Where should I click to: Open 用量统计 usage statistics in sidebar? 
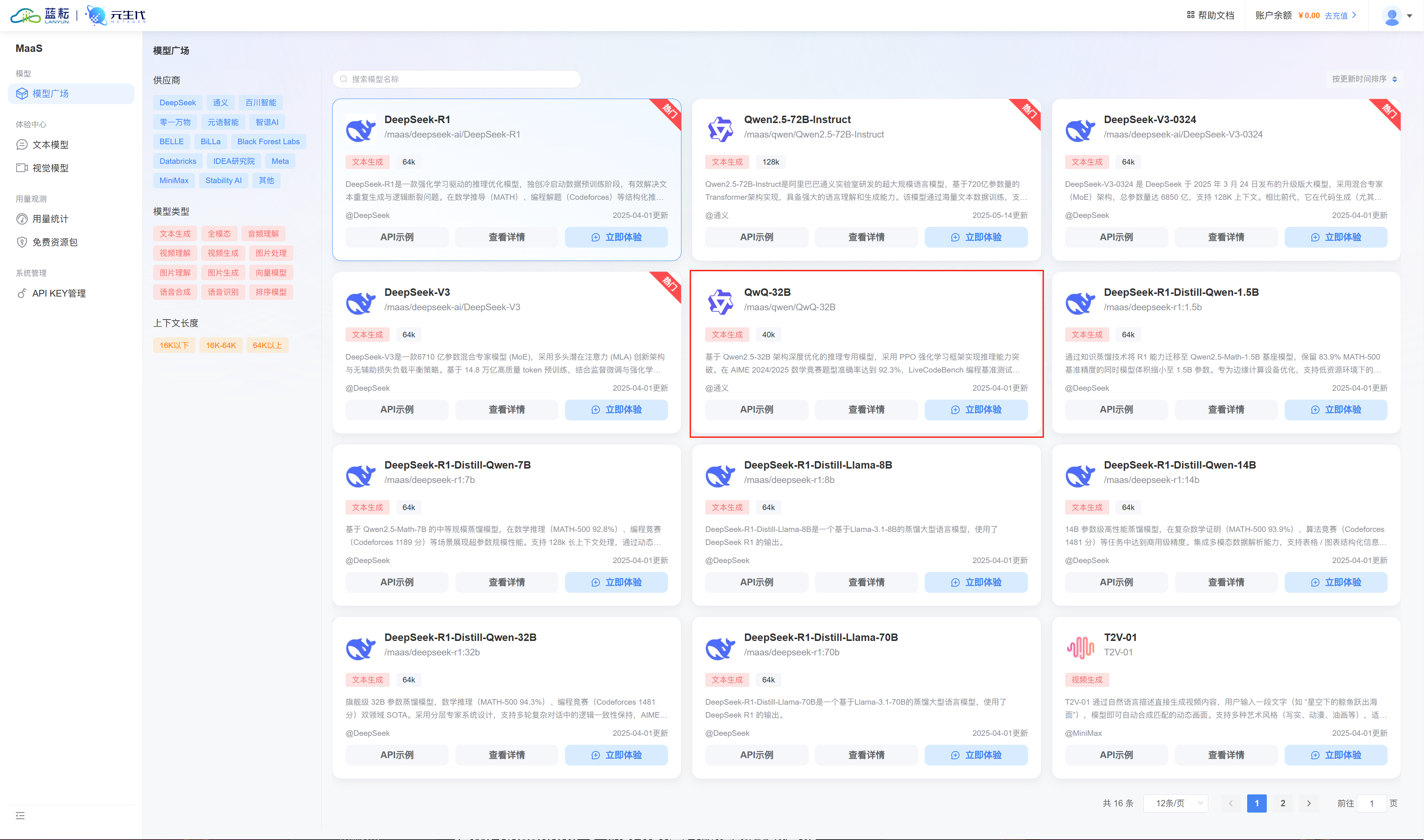coord(50,219)
